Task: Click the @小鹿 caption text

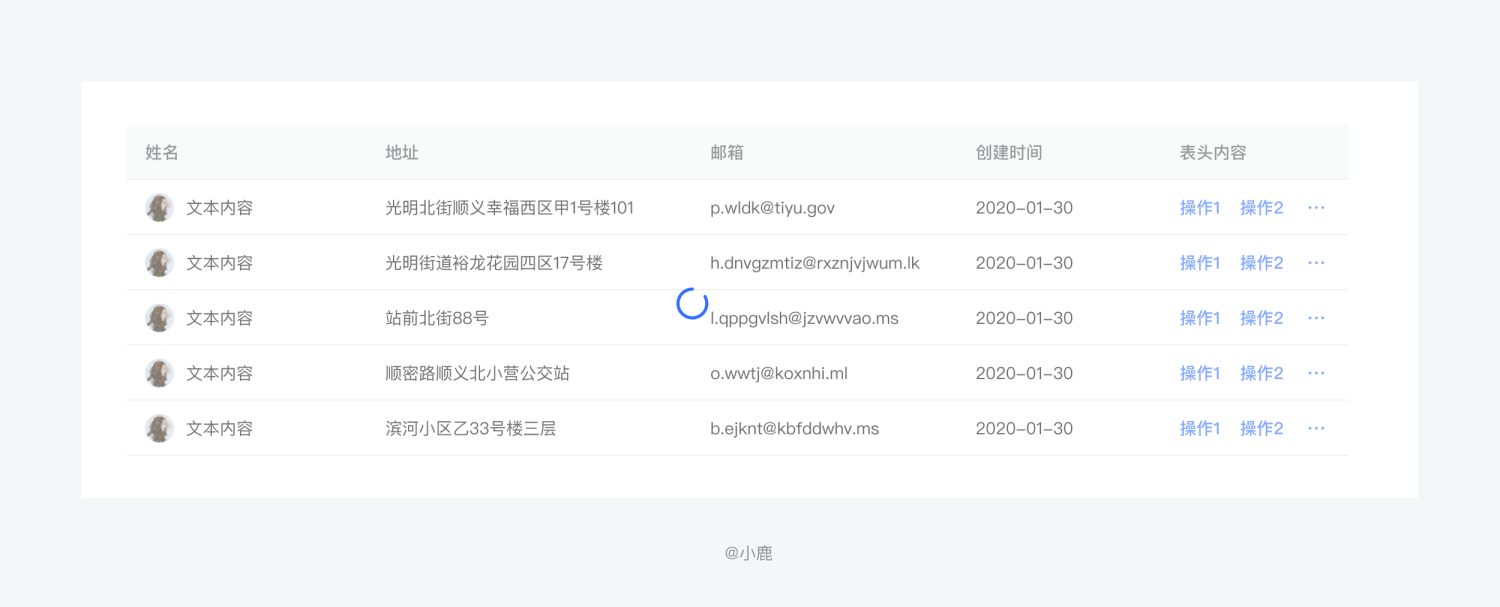Action: click(749, 553)
